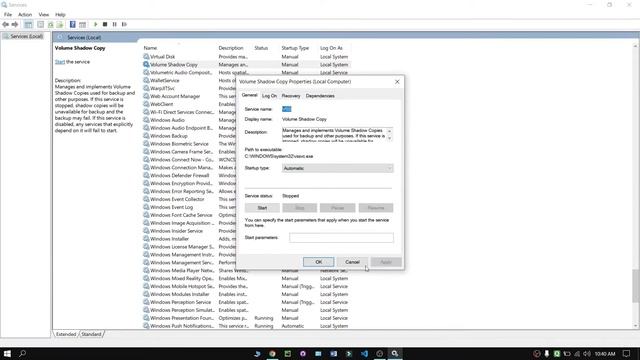The width and height of the screenshot is (640, 360).
Task: Open the Properties toolbar icon
Action: tap(40, 24)
